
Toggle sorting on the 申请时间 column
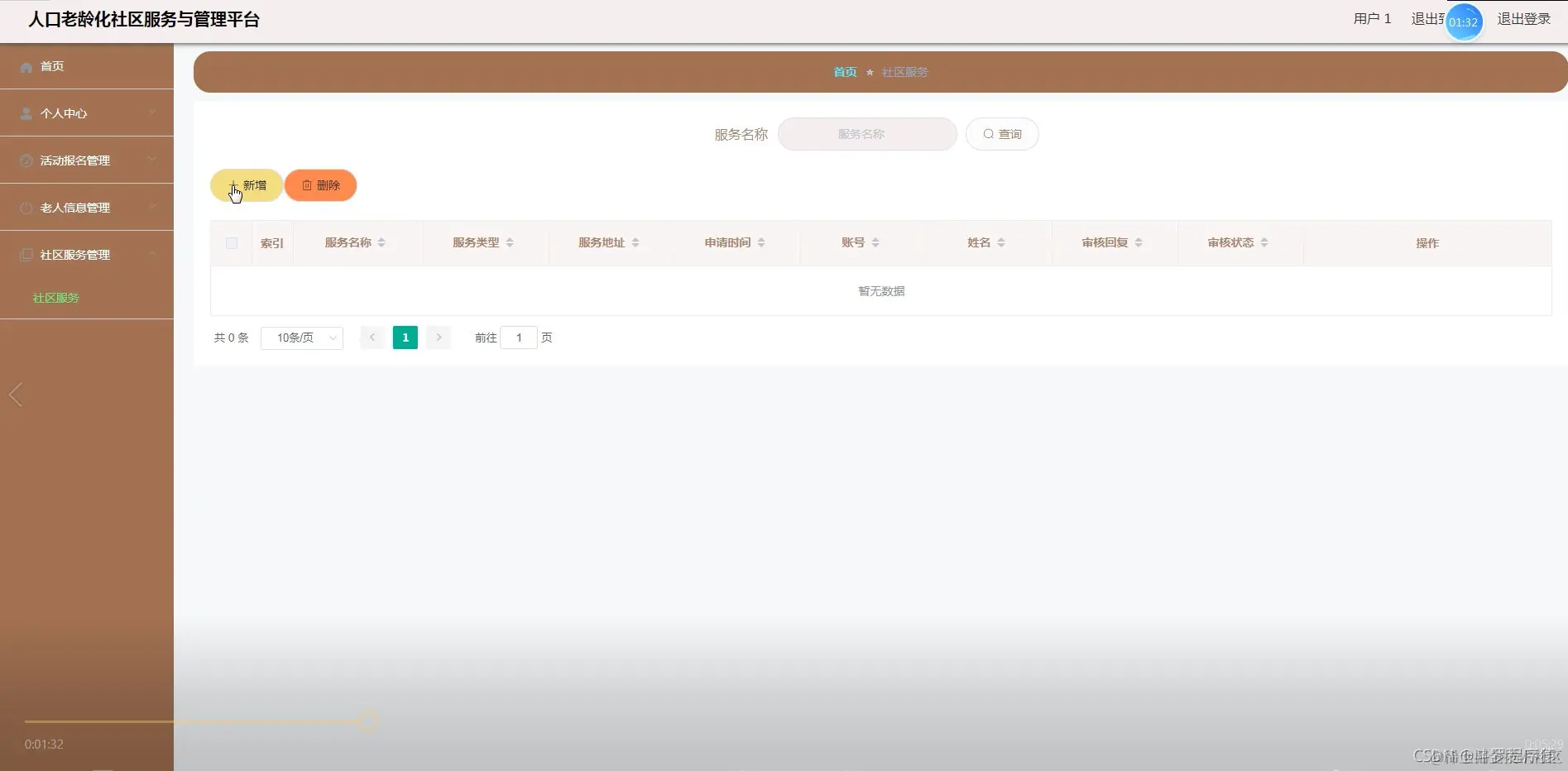pos(761,242)
